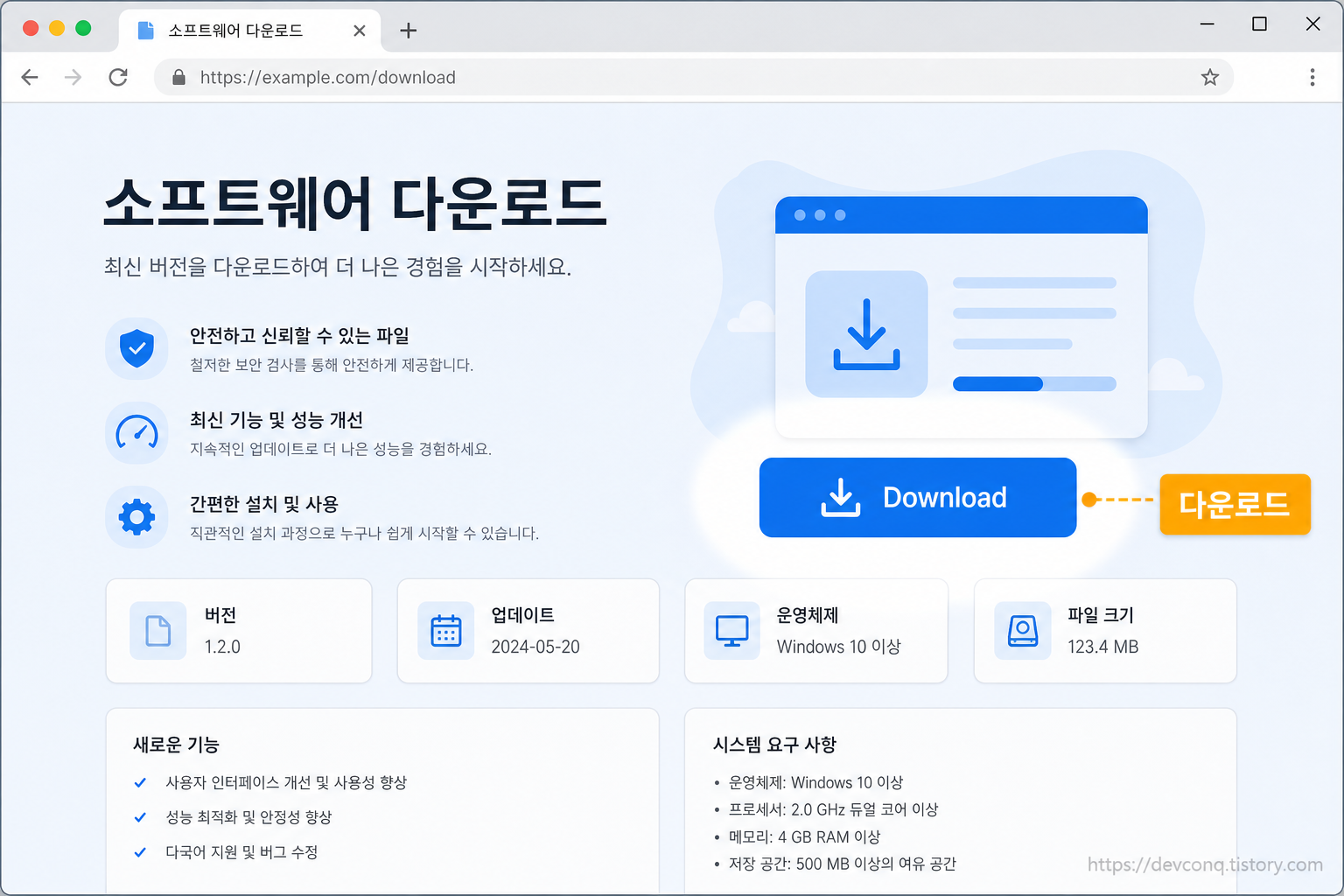Select the 소프트웨어 다운로드 browser tab
Image resolution: width=1344 pixels, height=896 pixels.
pyautogui.click(x=249, y=31)
